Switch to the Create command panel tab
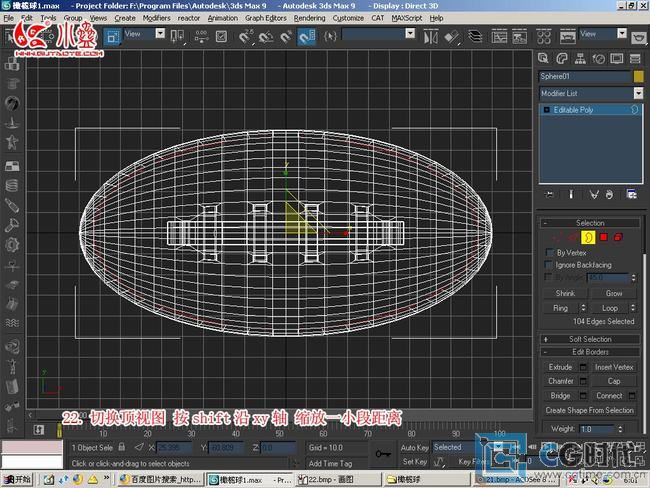The height and width of the screenshot is (488, 650). 543,58
